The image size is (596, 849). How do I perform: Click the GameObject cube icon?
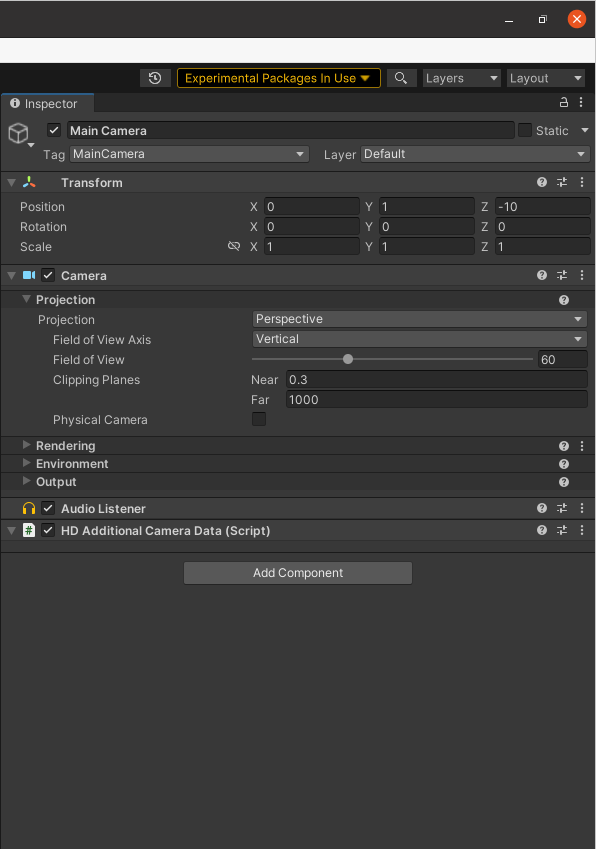18,133
